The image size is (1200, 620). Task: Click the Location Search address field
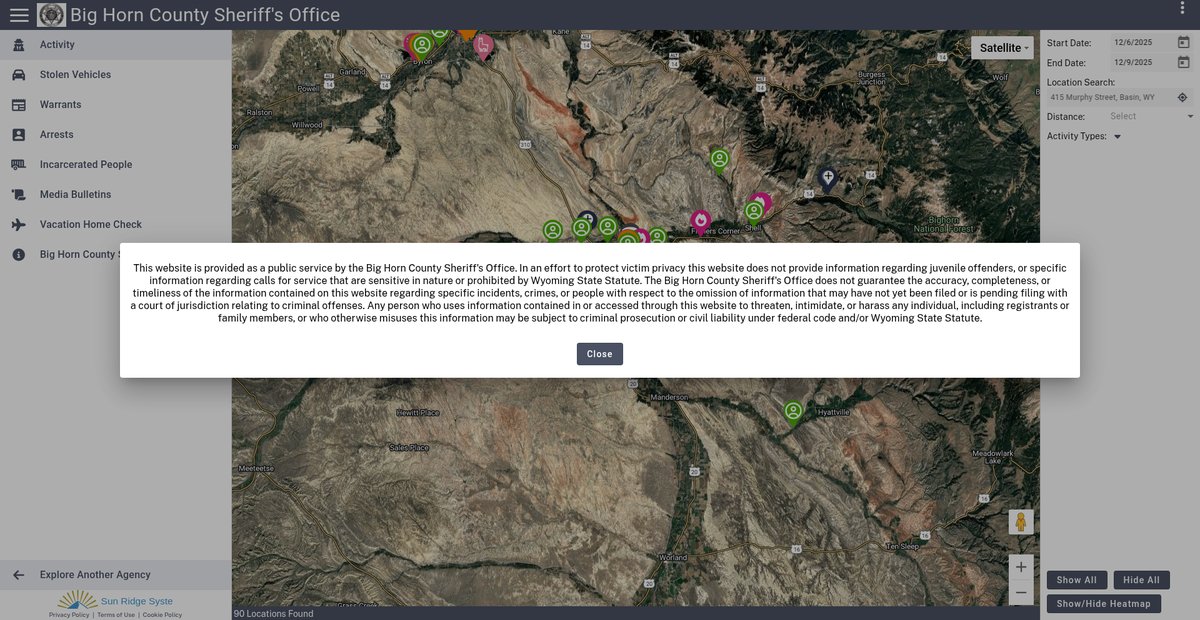pos(1109,98)
